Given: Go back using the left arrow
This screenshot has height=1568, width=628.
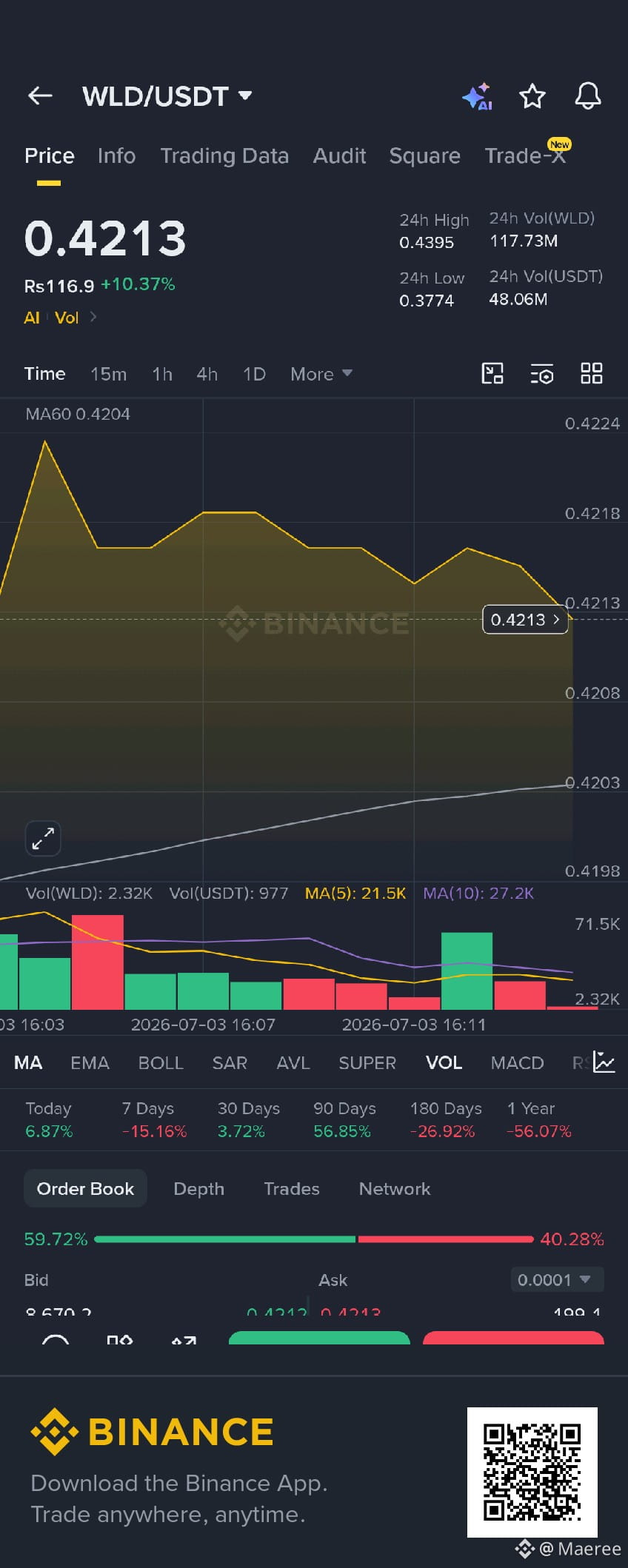Looking at the screenshot, I should click(x=40, y=96).
